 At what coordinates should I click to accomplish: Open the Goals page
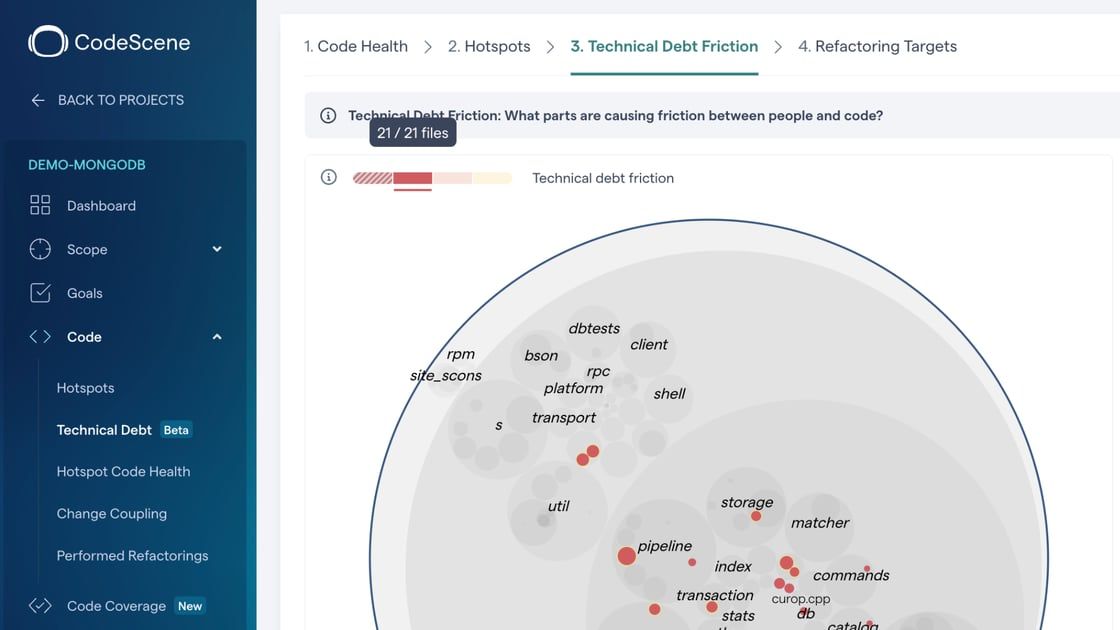[x=84, y=293]
